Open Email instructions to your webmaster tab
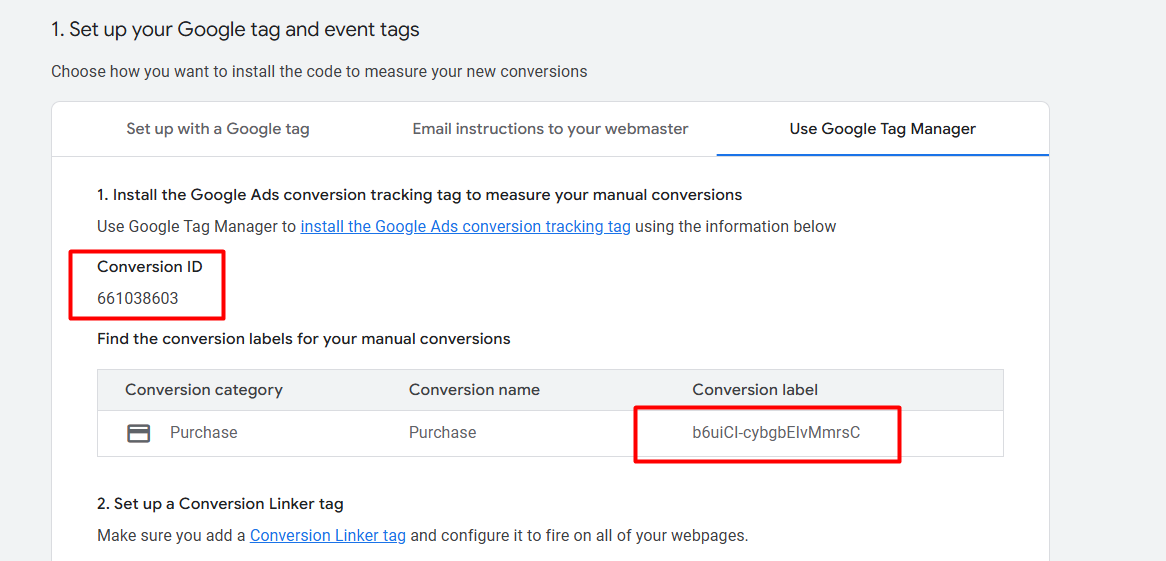 click(550, 129)
